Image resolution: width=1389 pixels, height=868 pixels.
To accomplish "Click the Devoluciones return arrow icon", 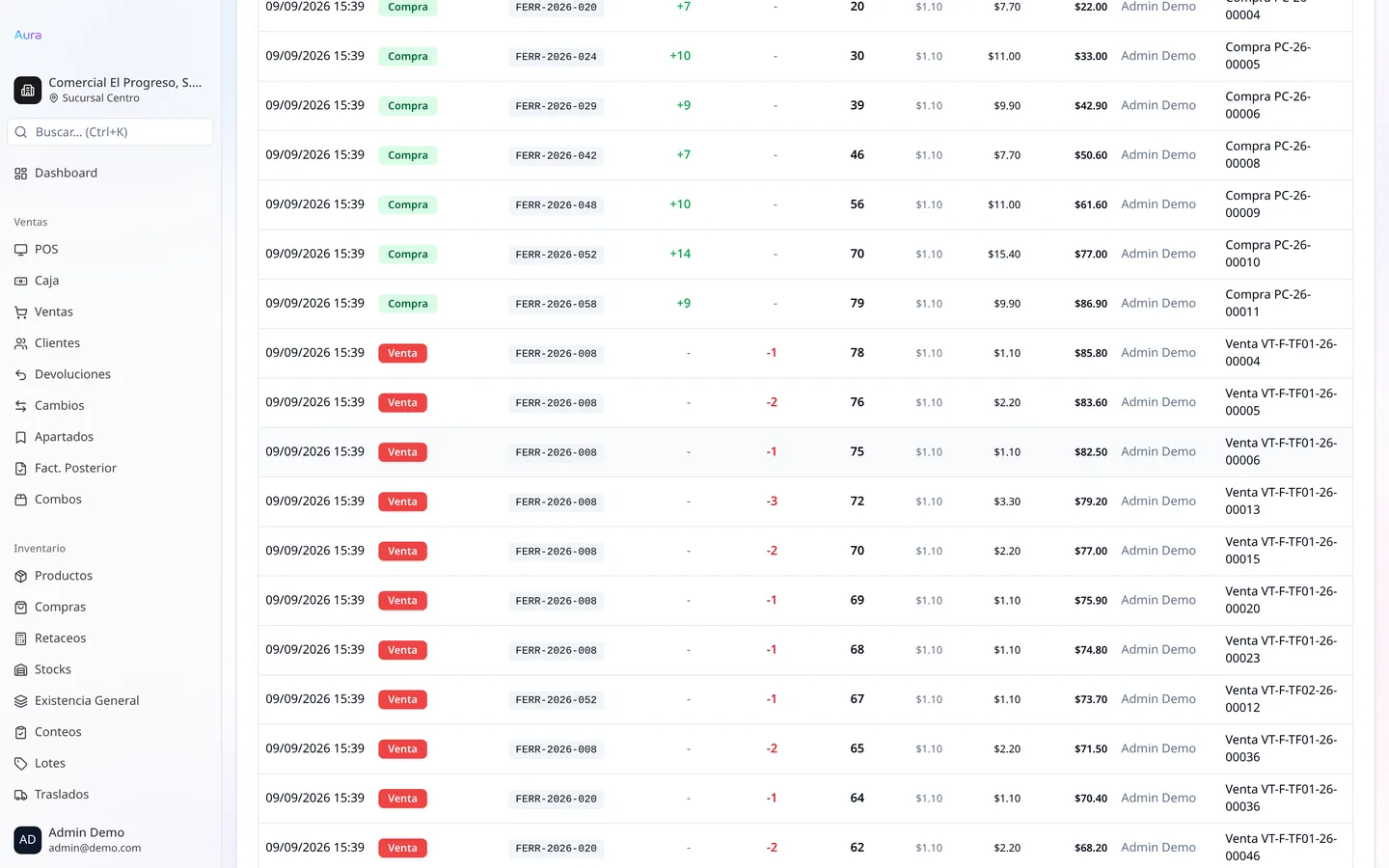I will tap(21, 374).
